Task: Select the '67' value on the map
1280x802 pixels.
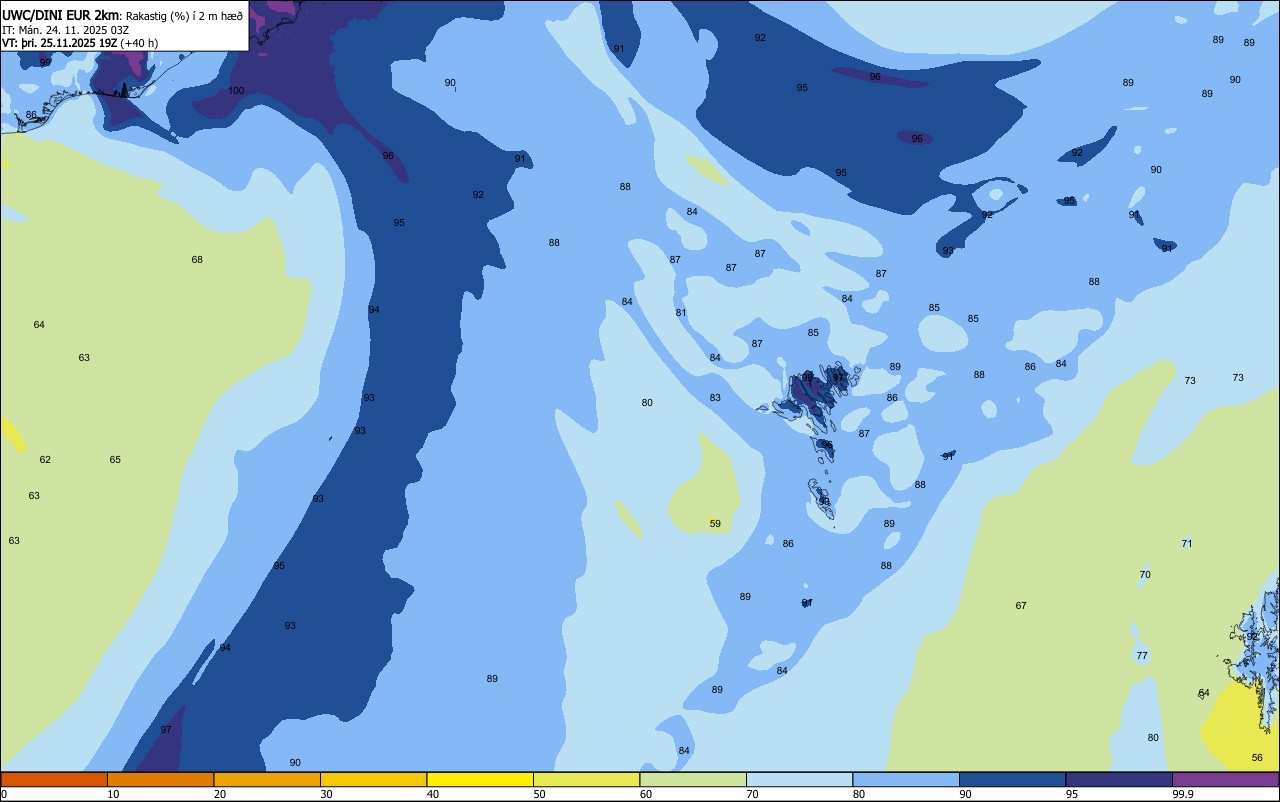Action: pos(1021,606)
